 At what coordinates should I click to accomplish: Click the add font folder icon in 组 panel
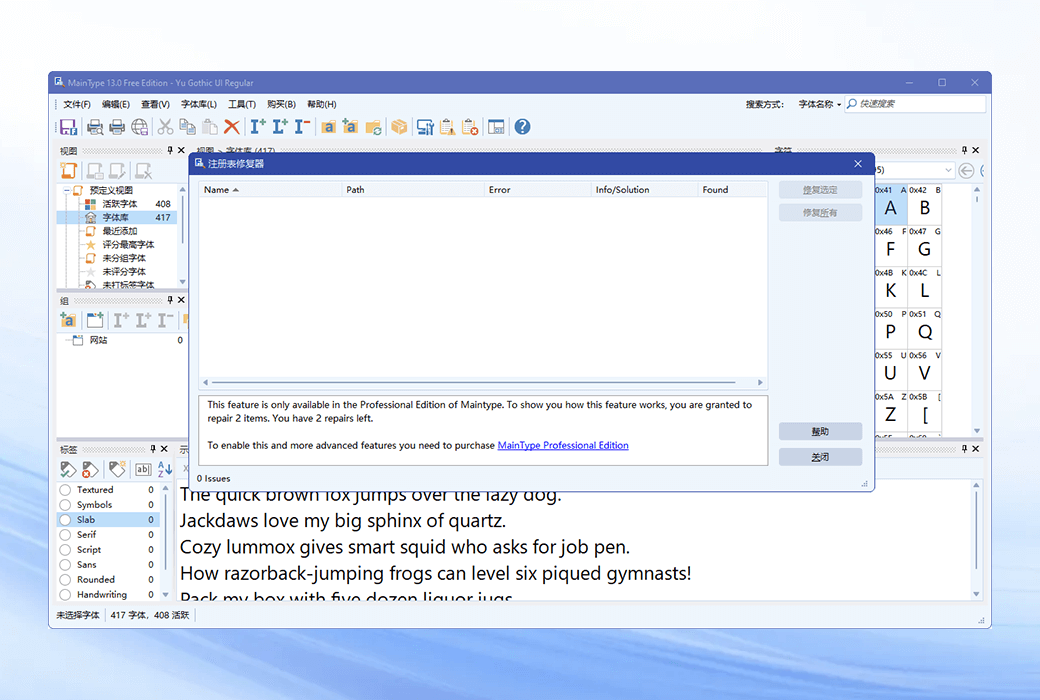[68, 320]
